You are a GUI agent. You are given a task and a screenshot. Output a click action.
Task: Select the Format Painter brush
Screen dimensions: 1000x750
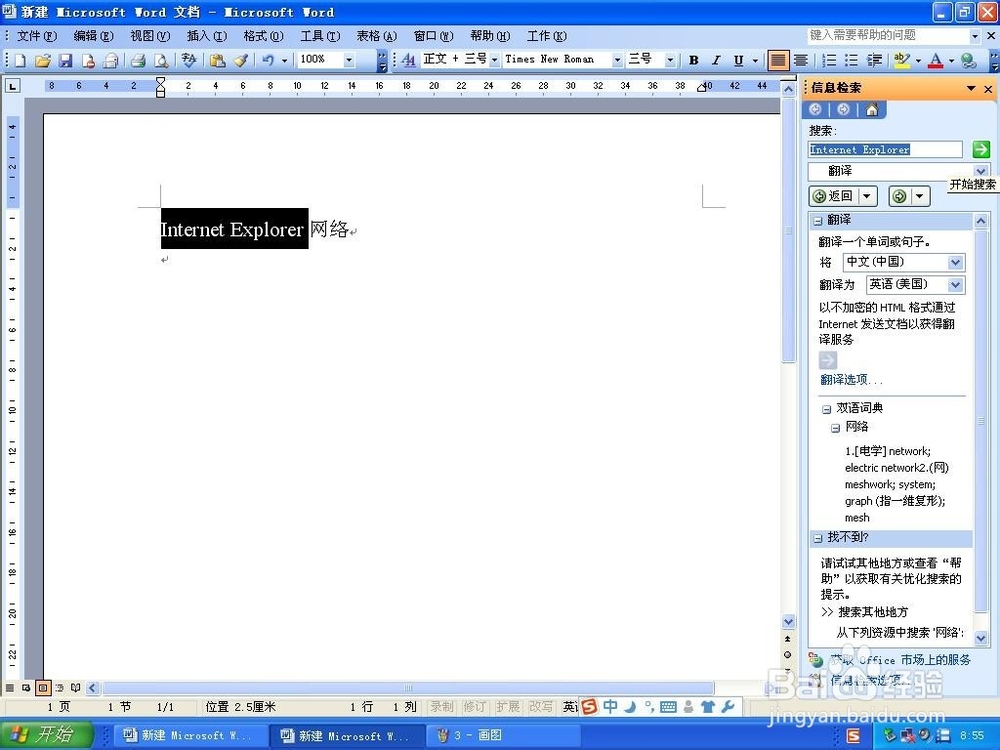click(x=240, y=61)
